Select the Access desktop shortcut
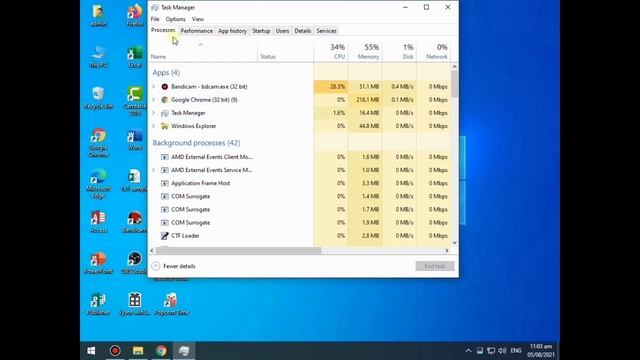This screenshot has width=640, height=360. coord(98,222)
